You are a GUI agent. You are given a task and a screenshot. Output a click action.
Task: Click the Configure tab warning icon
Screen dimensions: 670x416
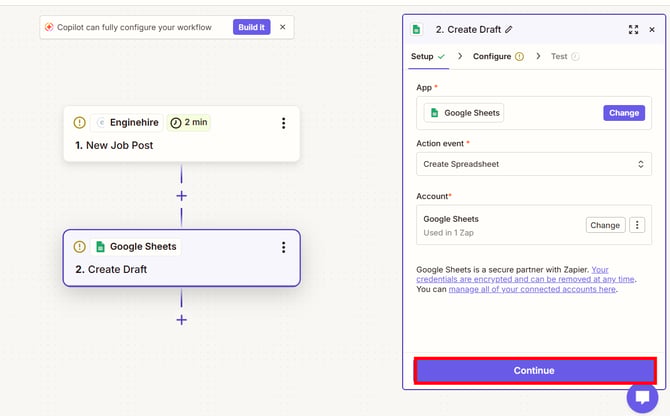519,56
